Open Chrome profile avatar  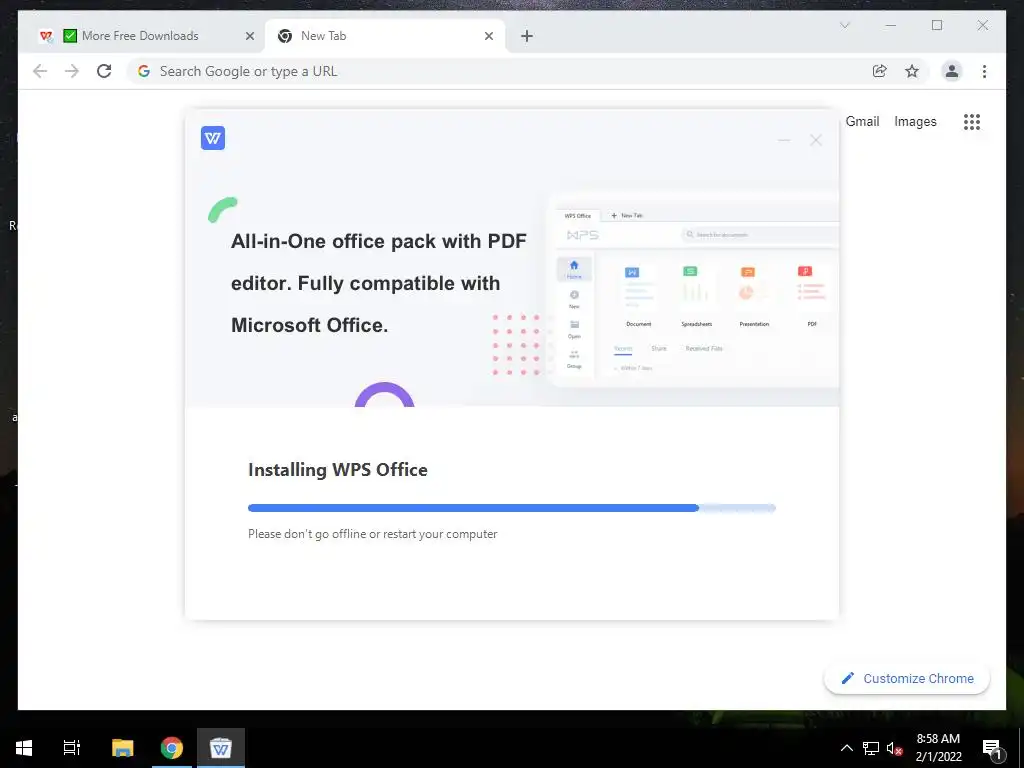[x=952, y=71]
